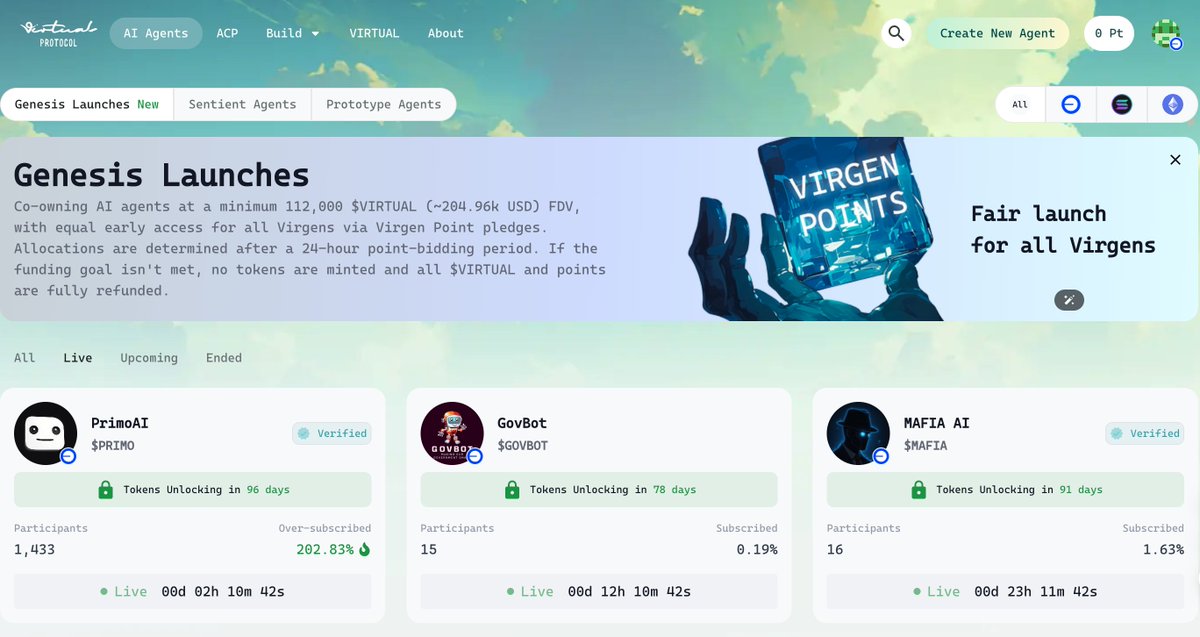Open the user avatar profile icon
Viewport: 1200px width, 637px height.
click(x=1166, y=33)
